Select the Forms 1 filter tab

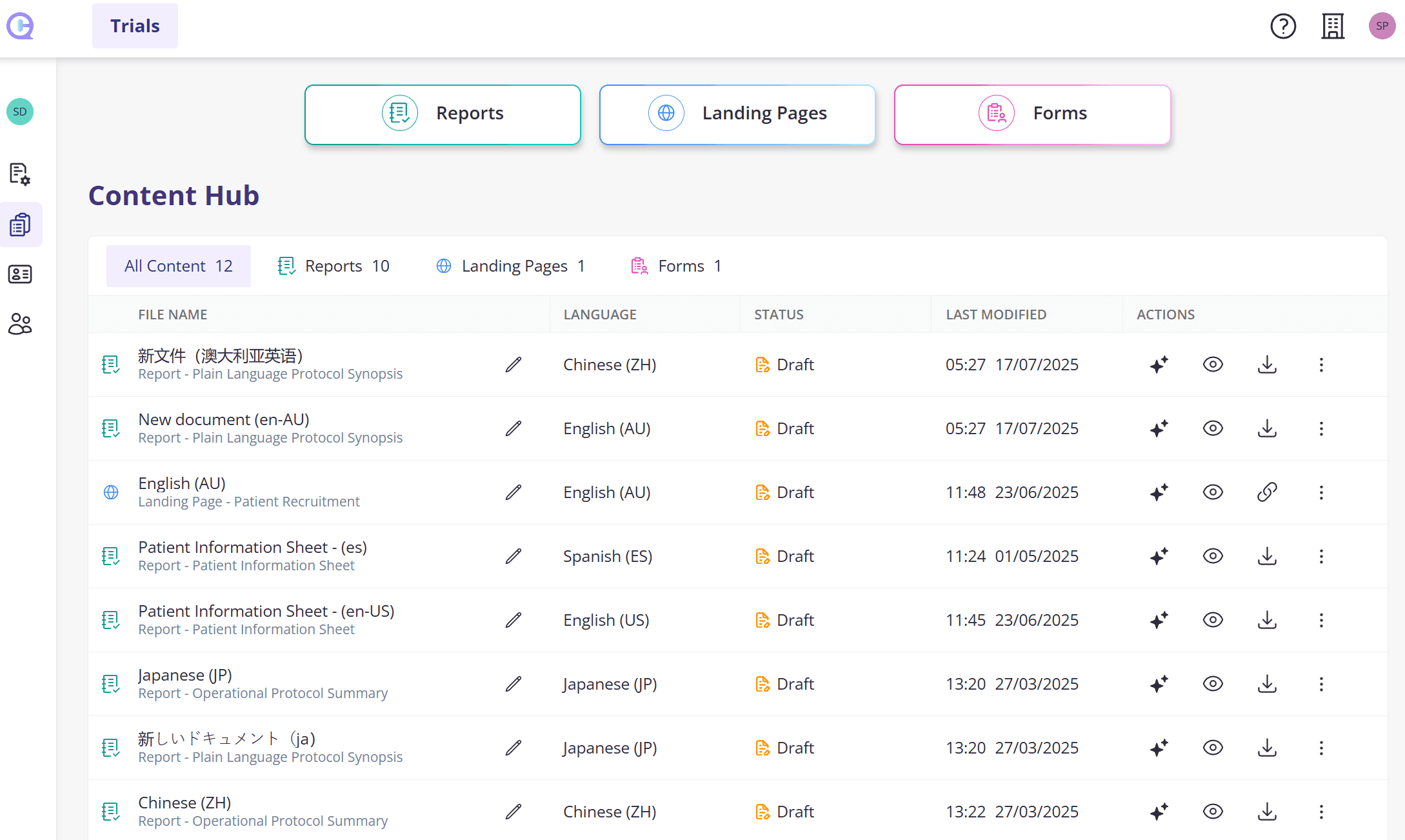[x=675, y=265]
